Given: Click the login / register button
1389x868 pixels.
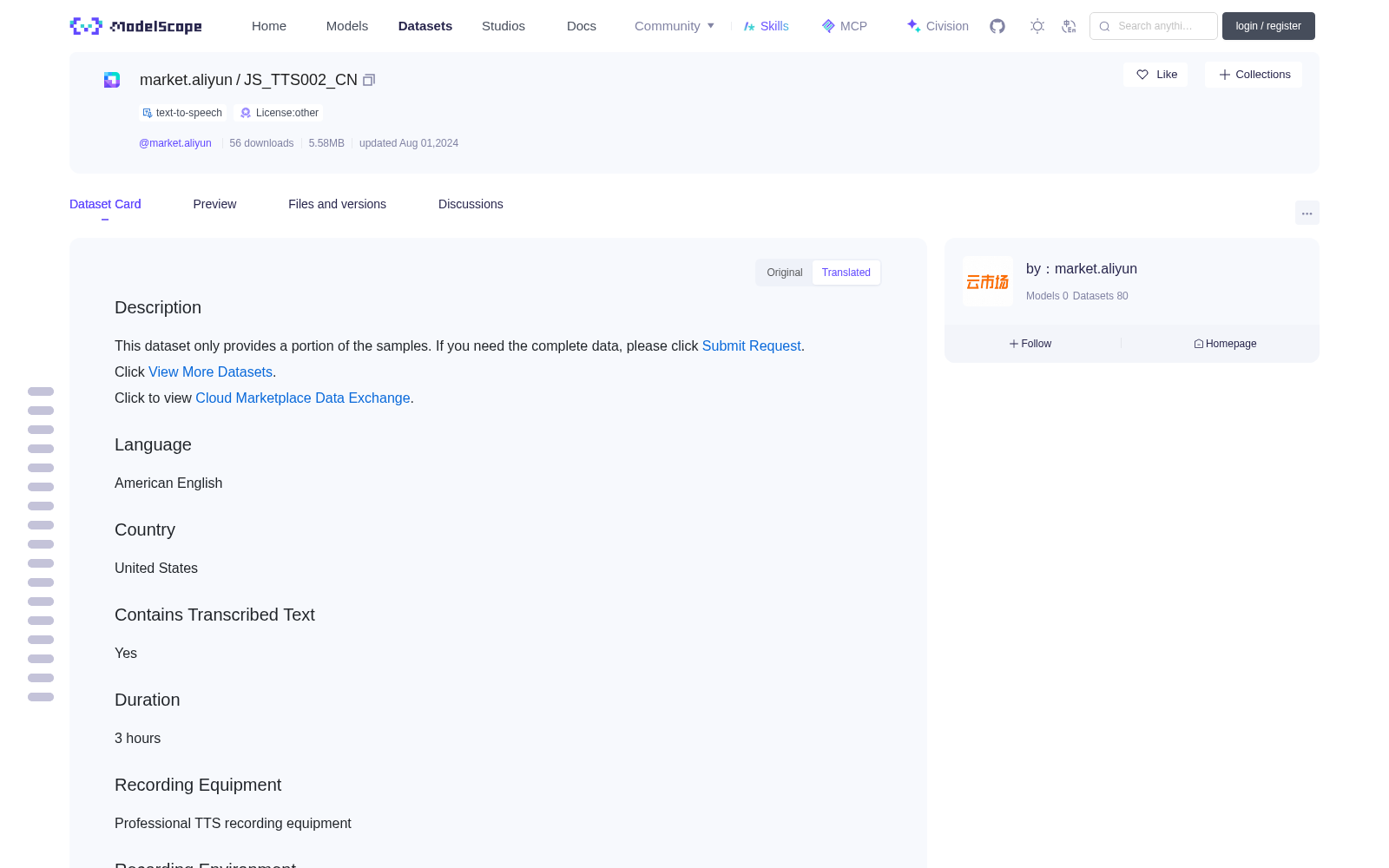Looking at the screenshot, I should click(1268, 26).
